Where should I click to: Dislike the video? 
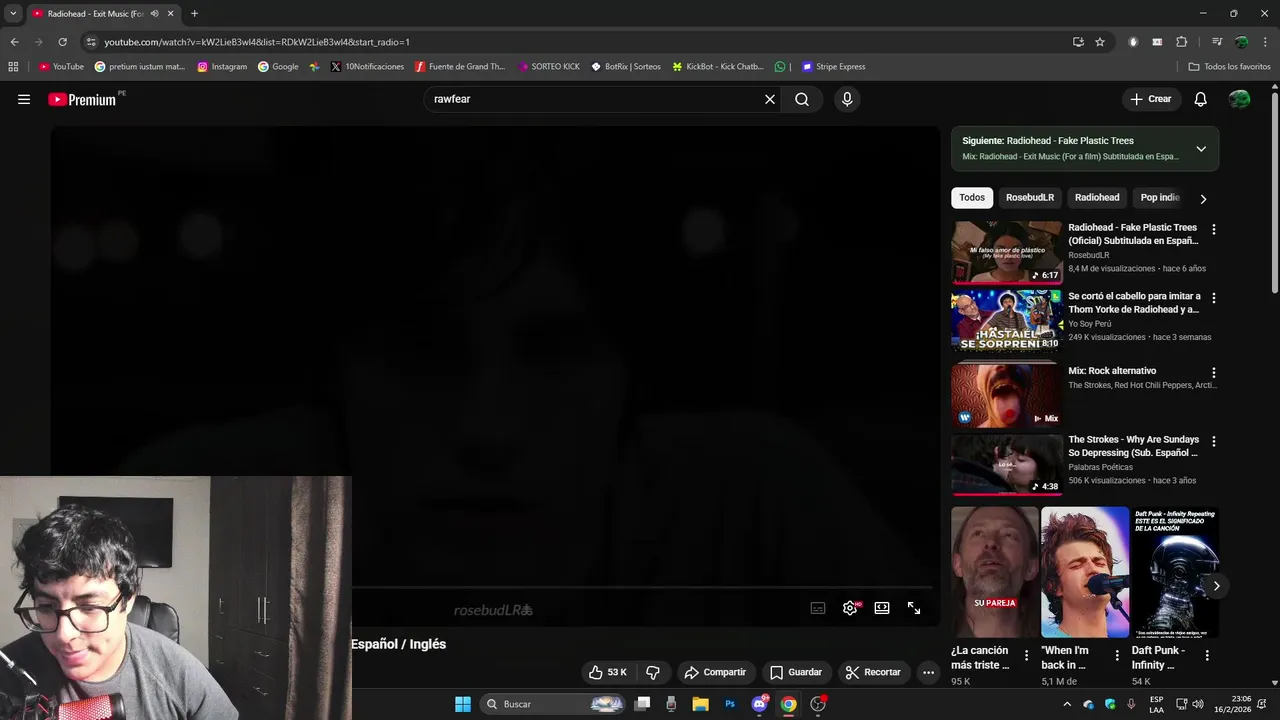point(653,672)
